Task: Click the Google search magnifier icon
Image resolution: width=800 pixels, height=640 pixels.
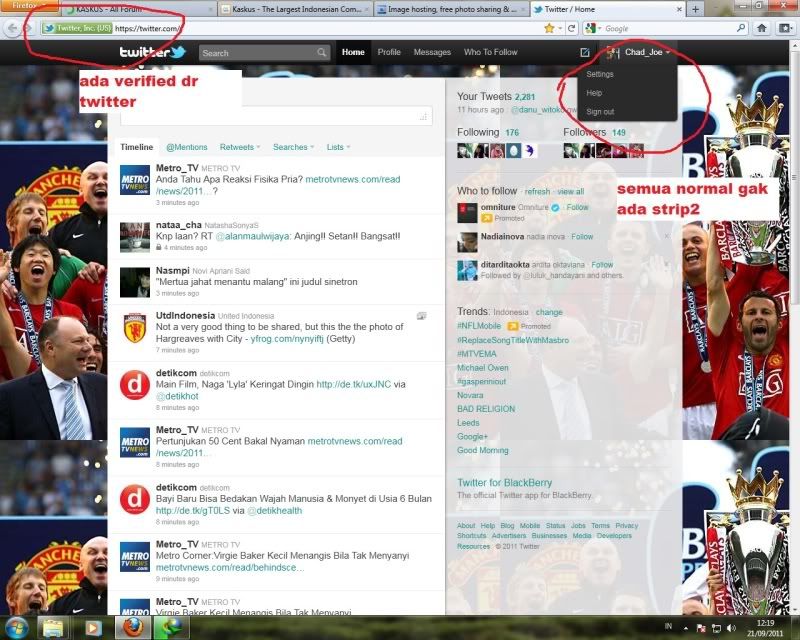Action: pyautogui.click(x=741, y=28)
